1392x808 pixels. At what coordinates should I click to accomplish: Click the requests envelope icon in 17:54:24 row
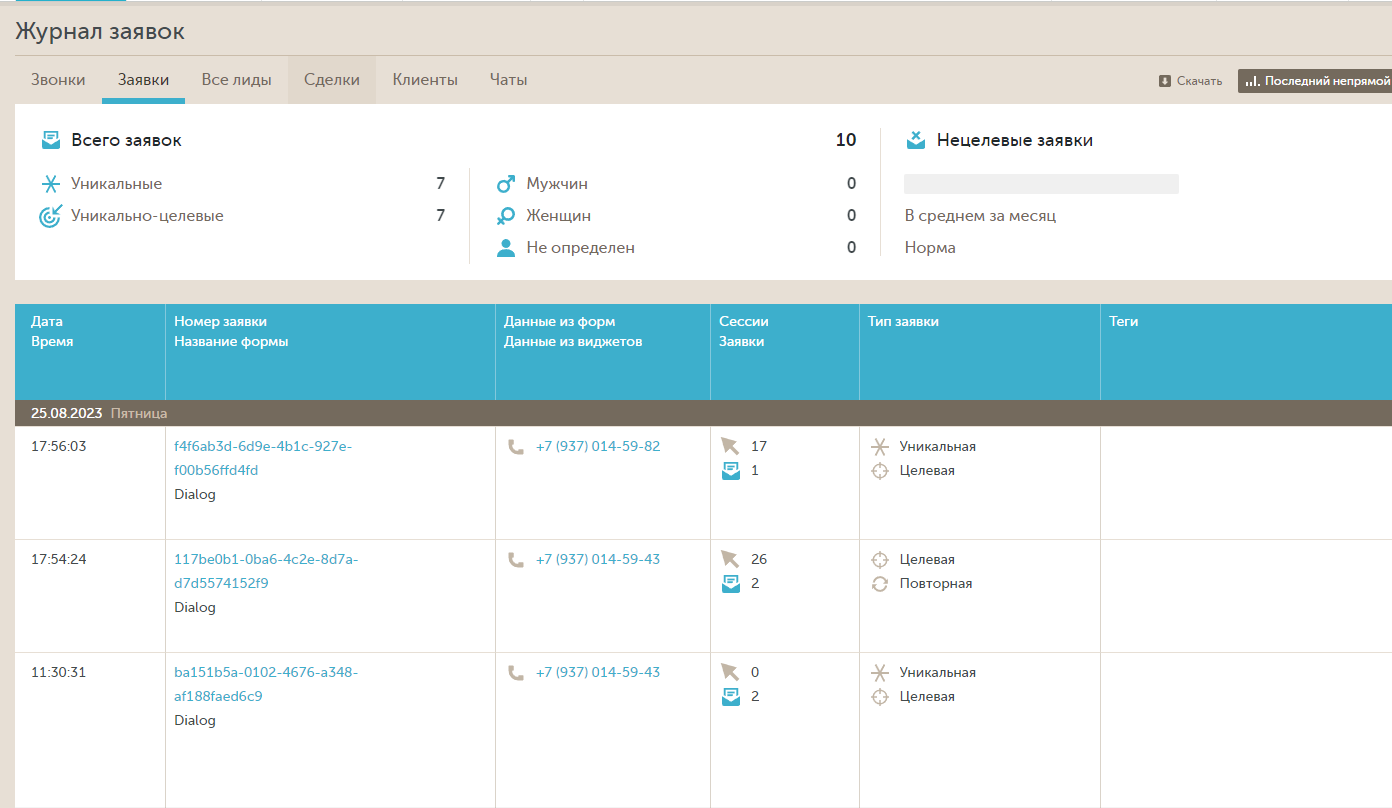tap(731, 584)
